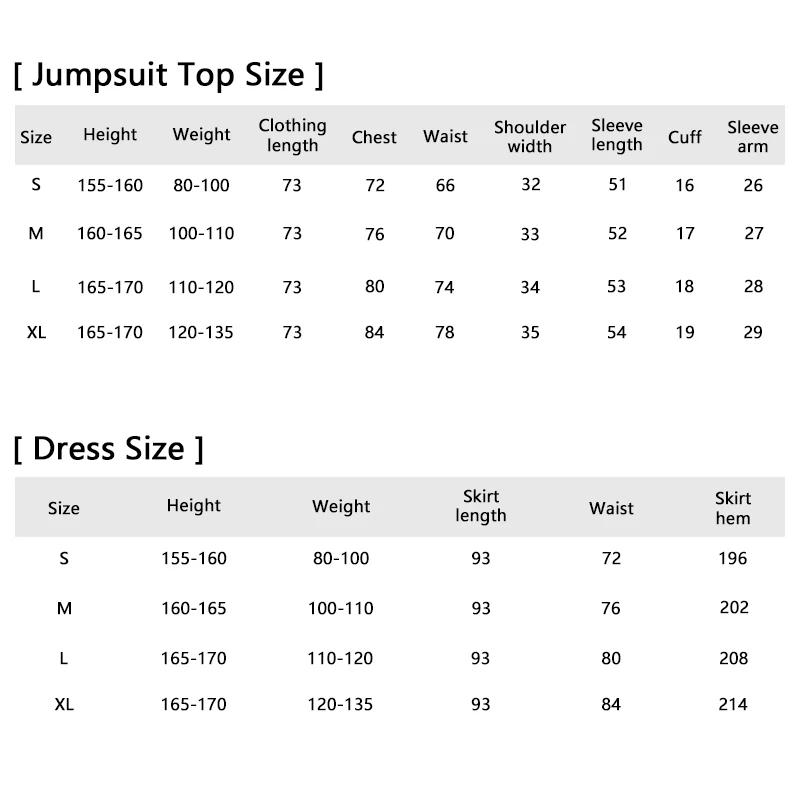Click the Chest column header
Image resolution: width=800 pixels, height=800 pixels.
(x=374, y=137)
